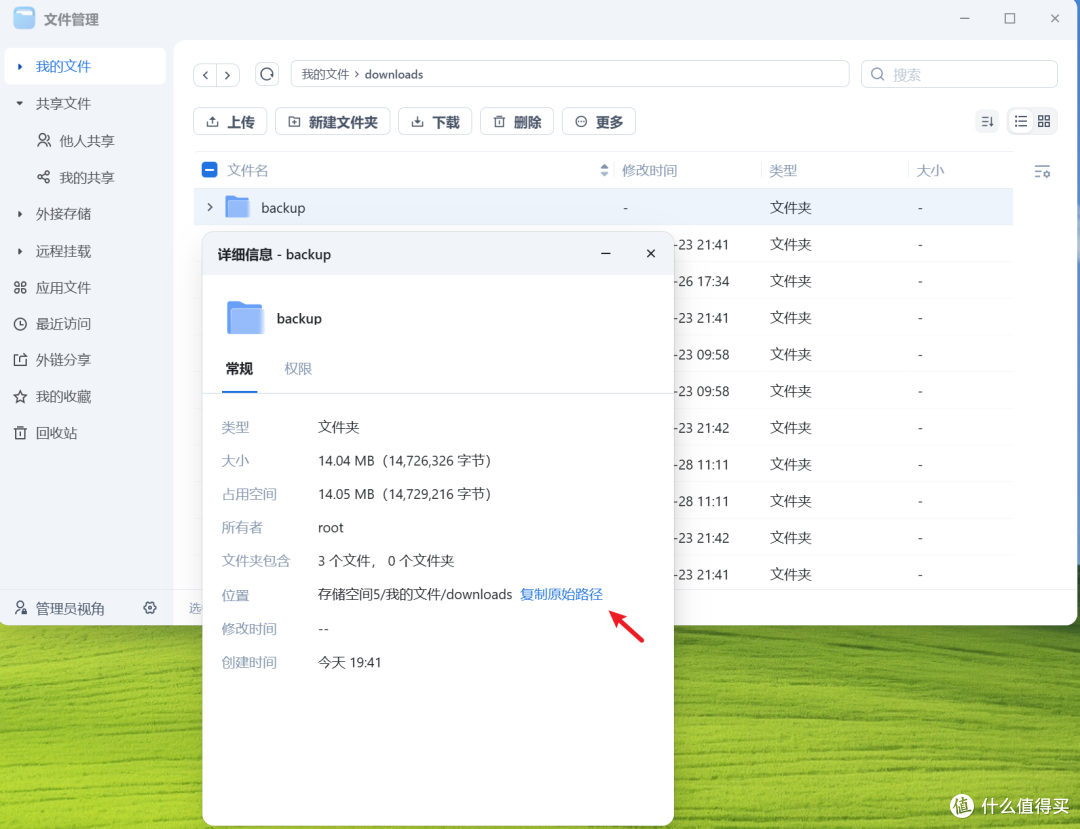Open column settings icon
The width and height of the screenshot is (1080, 829).
point(1042,171)
